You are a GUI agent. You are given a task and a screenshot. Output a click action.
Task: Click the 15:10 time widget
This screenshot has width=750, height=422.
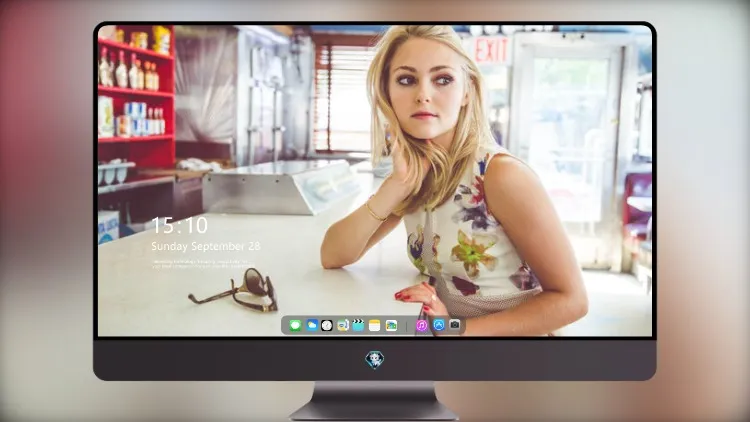click(179, 225)
